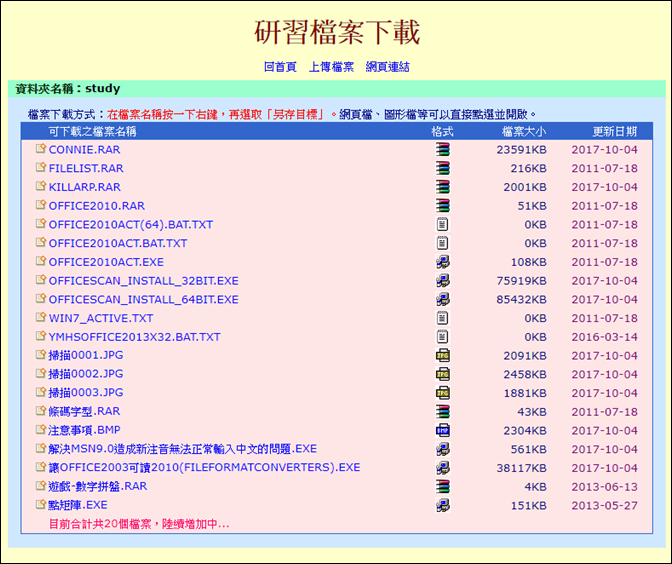Click text icon in OFFICE2010ACT.BAT.TXT row
The image size is (672, 564).
[443, 243]
